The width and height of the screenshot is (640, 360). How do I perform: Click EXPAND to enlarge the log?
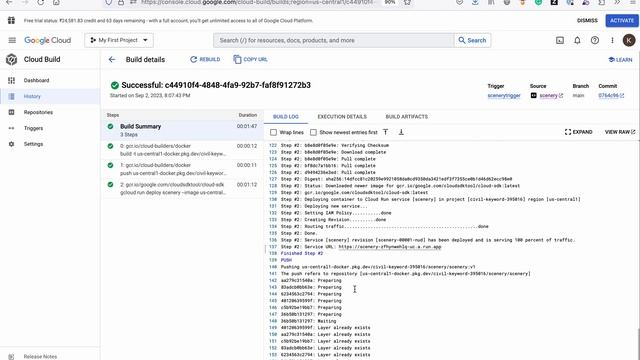pos(578,132)
